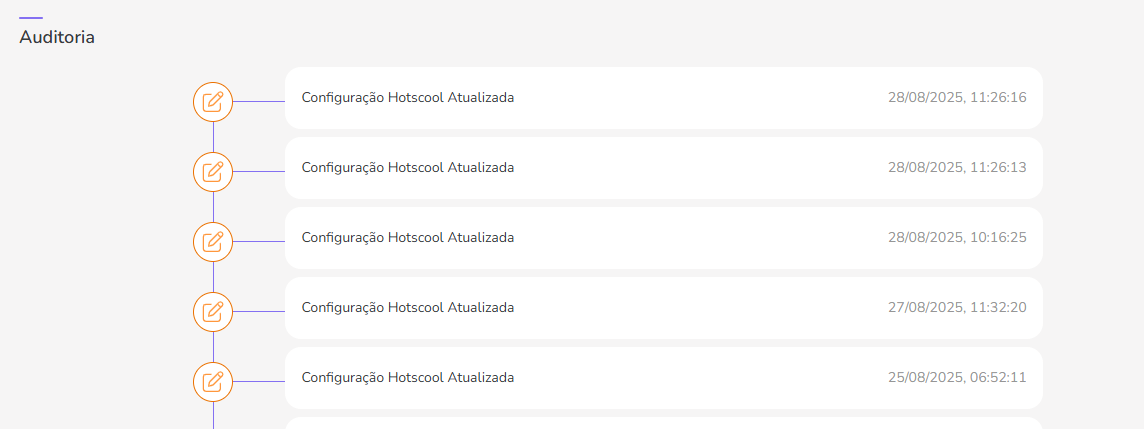This screenshot has width=1144, height=429.
Task: Click the 28/08/2025, 10:16:25 timestamp
Action: 957,238
